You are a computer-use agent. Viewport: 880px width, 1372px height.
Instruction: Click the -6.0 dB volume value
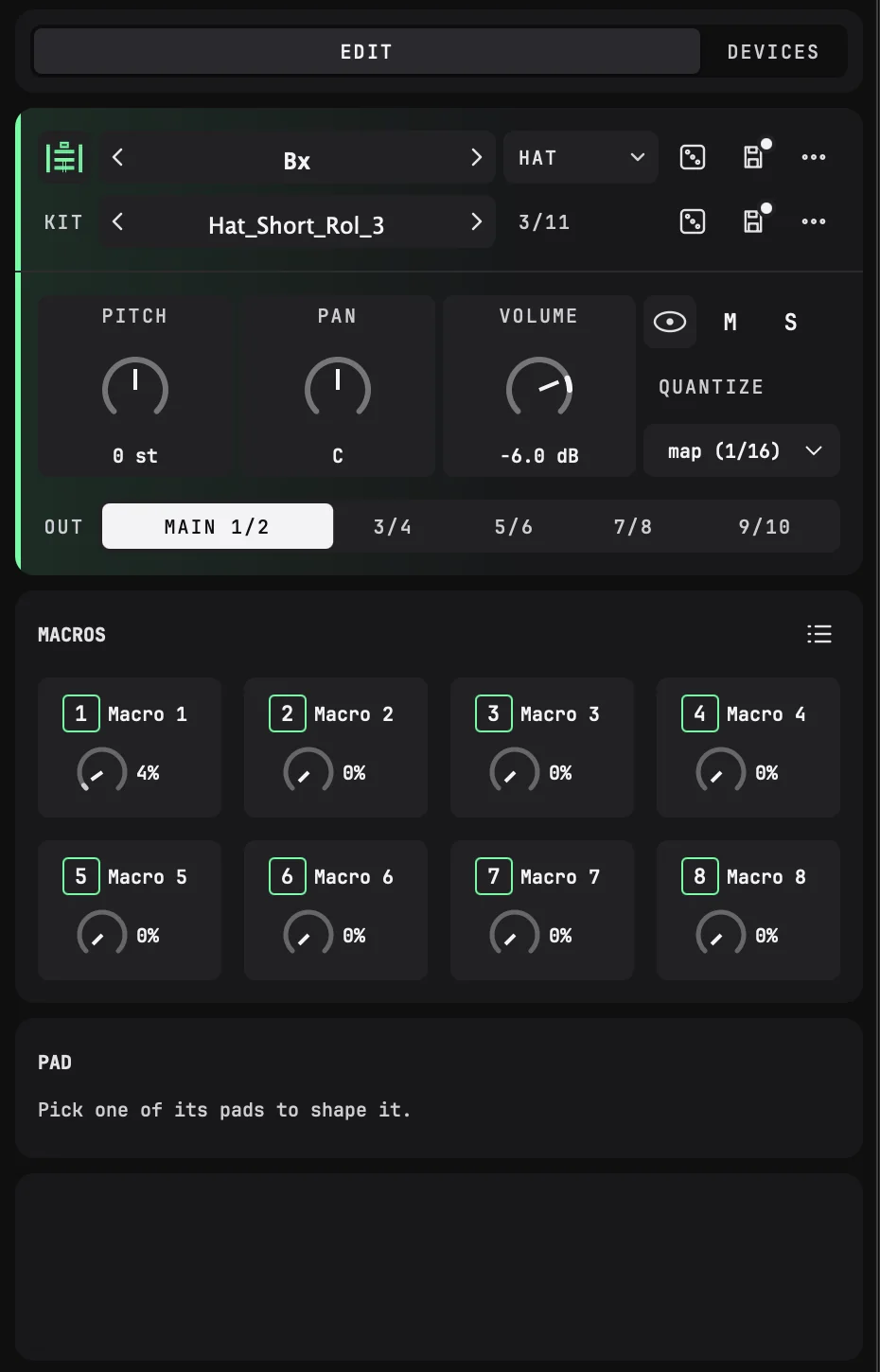click(x=539, y=455)
